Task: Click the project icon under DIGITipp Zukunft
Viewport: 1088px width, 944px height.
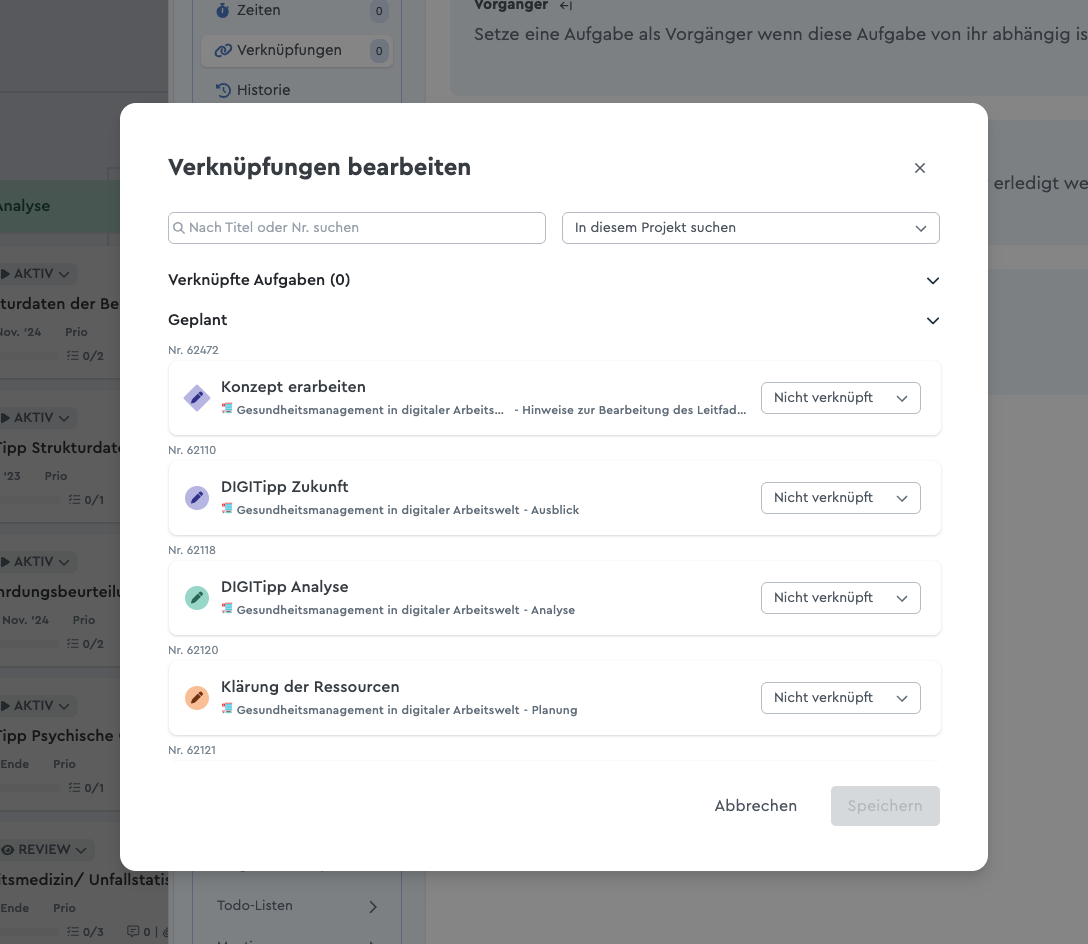Action: 227,509
